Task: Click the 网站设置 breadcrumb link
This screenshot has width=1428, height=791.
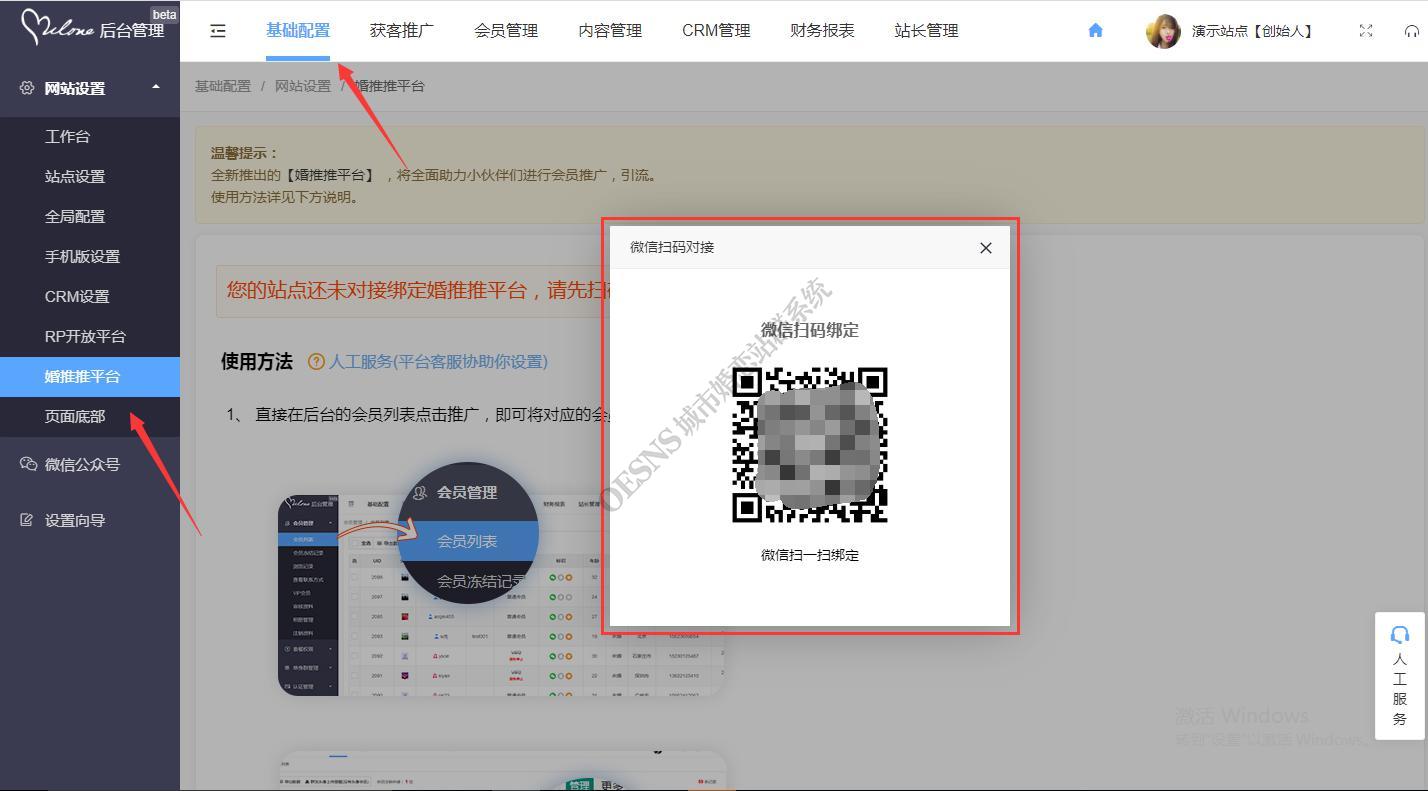Action: click(x=303, y=86)
